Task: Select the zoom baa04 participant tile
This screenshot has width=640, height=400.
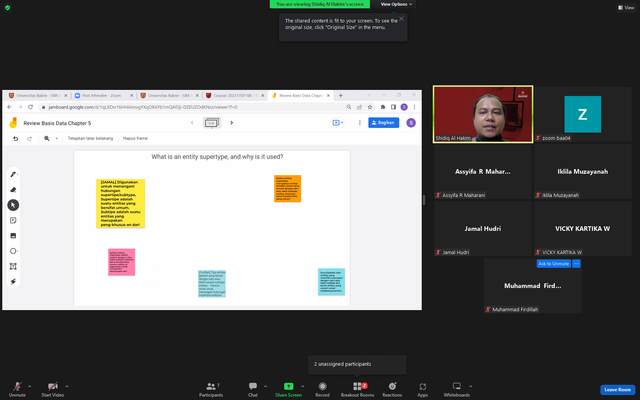Action: [x=583, y=114]
